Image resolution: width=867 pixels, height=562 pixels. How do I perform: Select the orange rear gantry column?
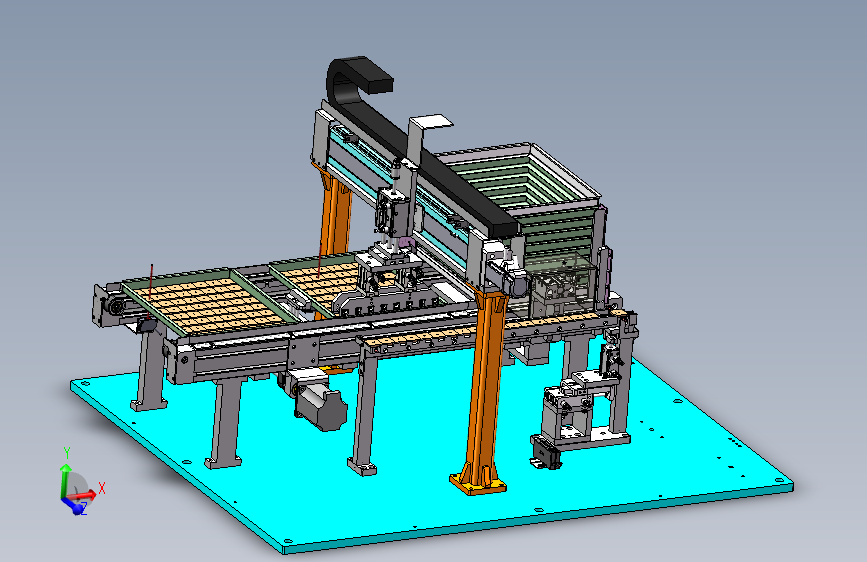[x=335, y=213]
